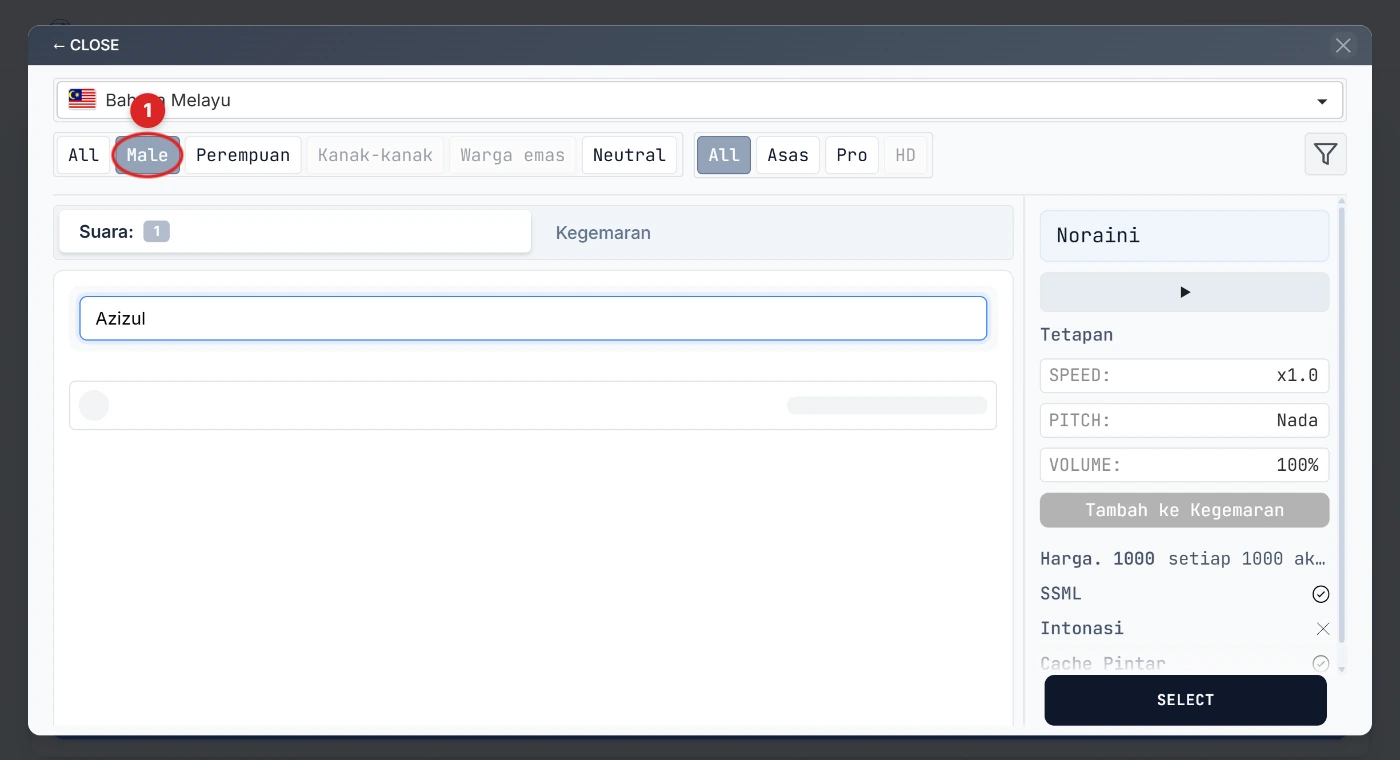The height and width of the screenshot is (760, 1400).
Task: Play the Noraini voice preview
Action: point(1185,292)
